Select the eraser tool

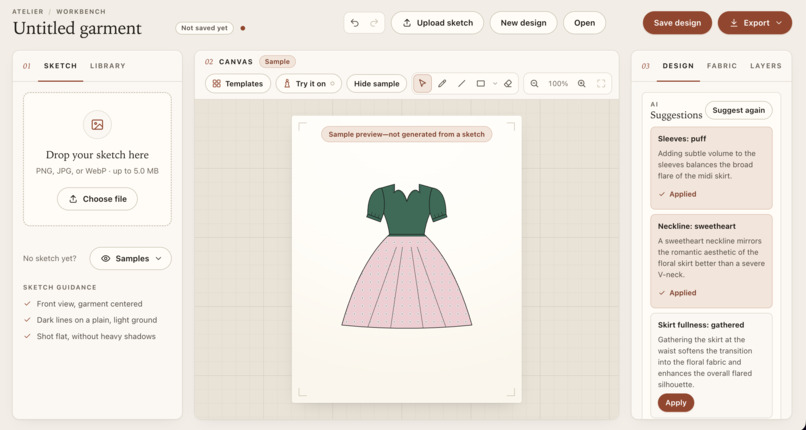click(508, 84)
